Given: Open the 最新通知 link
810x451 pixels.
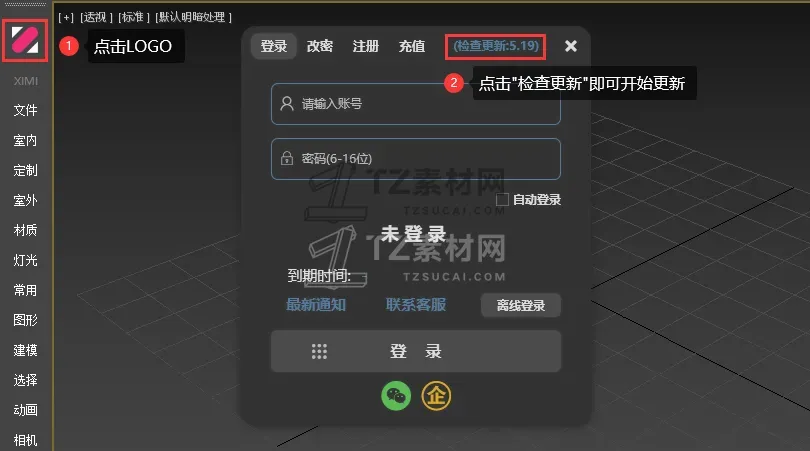Looking at the screenshot, I should pos(316,305).
